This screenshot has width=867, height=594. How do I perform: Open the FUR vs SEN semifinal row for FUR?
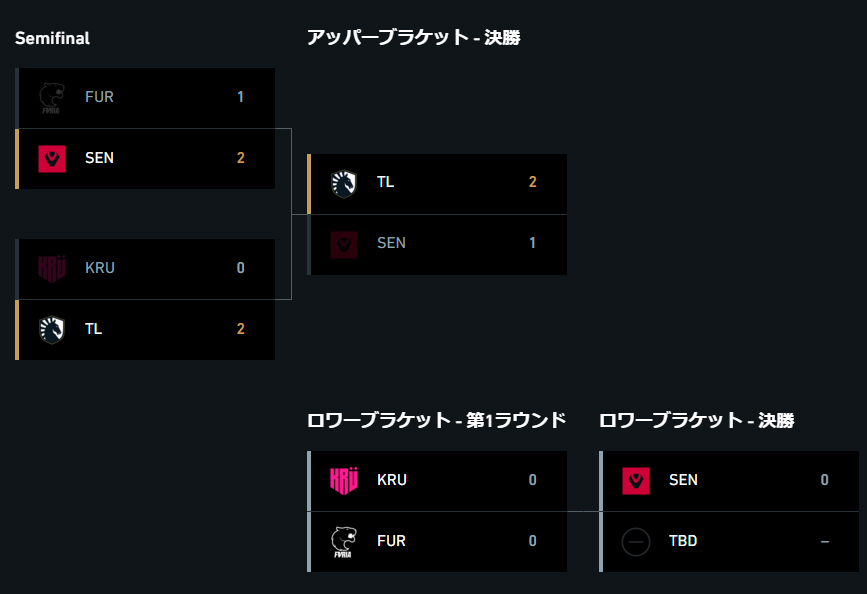click(145, 98)
